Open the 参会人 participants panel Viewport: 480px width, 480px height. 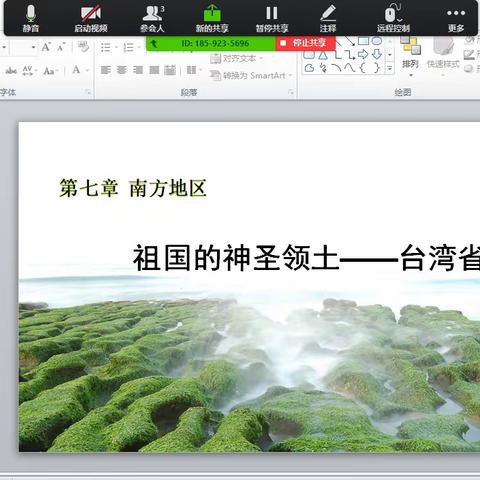[x=152, y=18]
